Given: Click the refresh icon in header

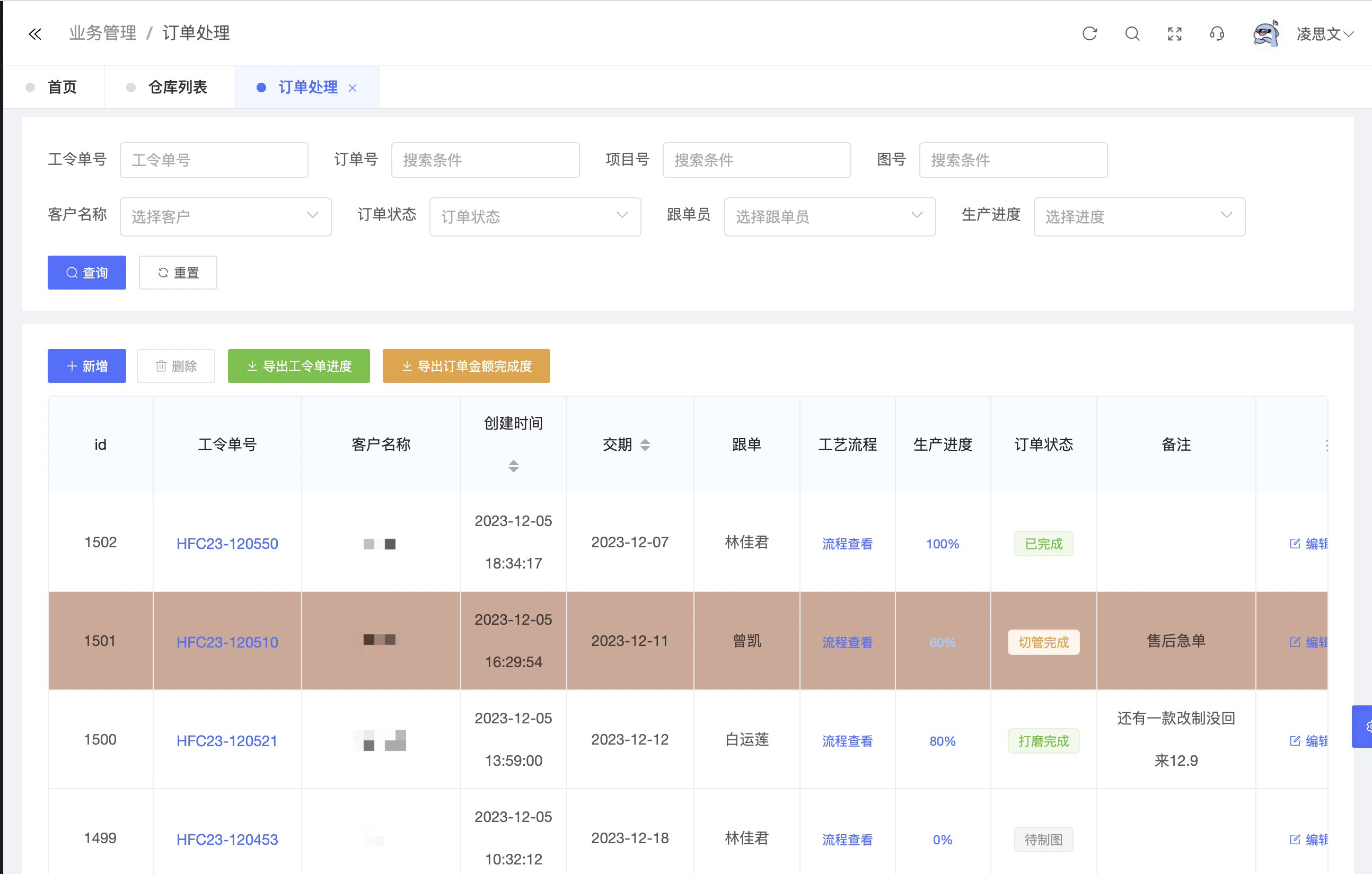Looking at the screenshot, I should pos(1089,33).
